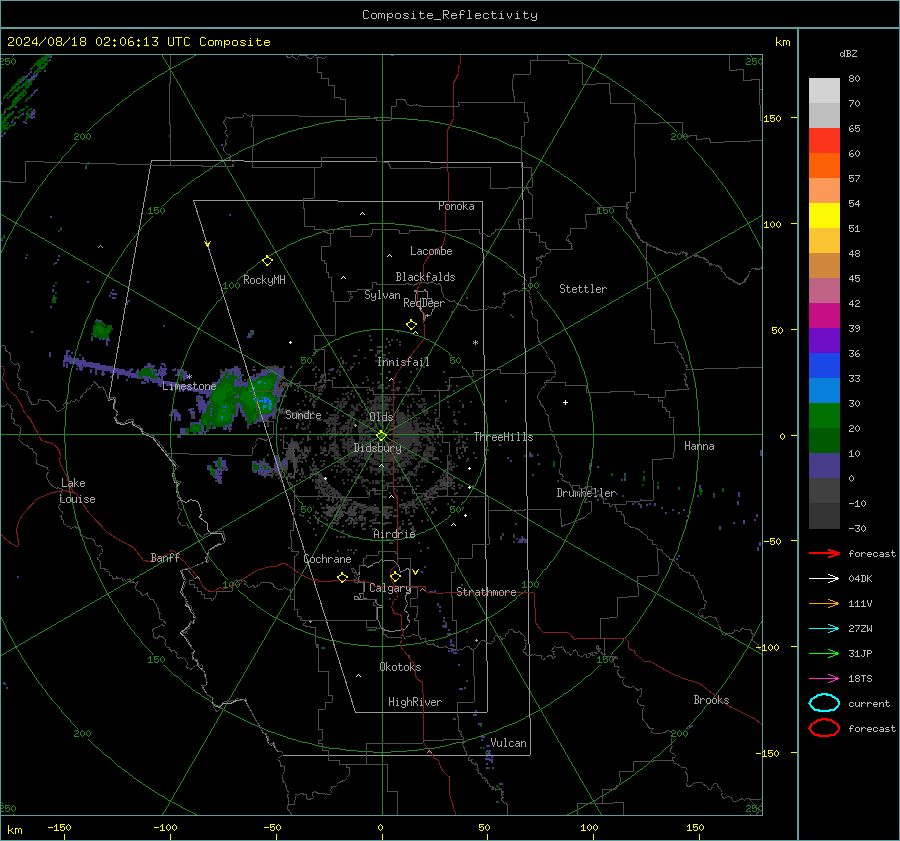The height and width of the screenshot is (841, 900).
Task: Click the Sundre town label
Action: pyautogui.click(x=303, y=414)
